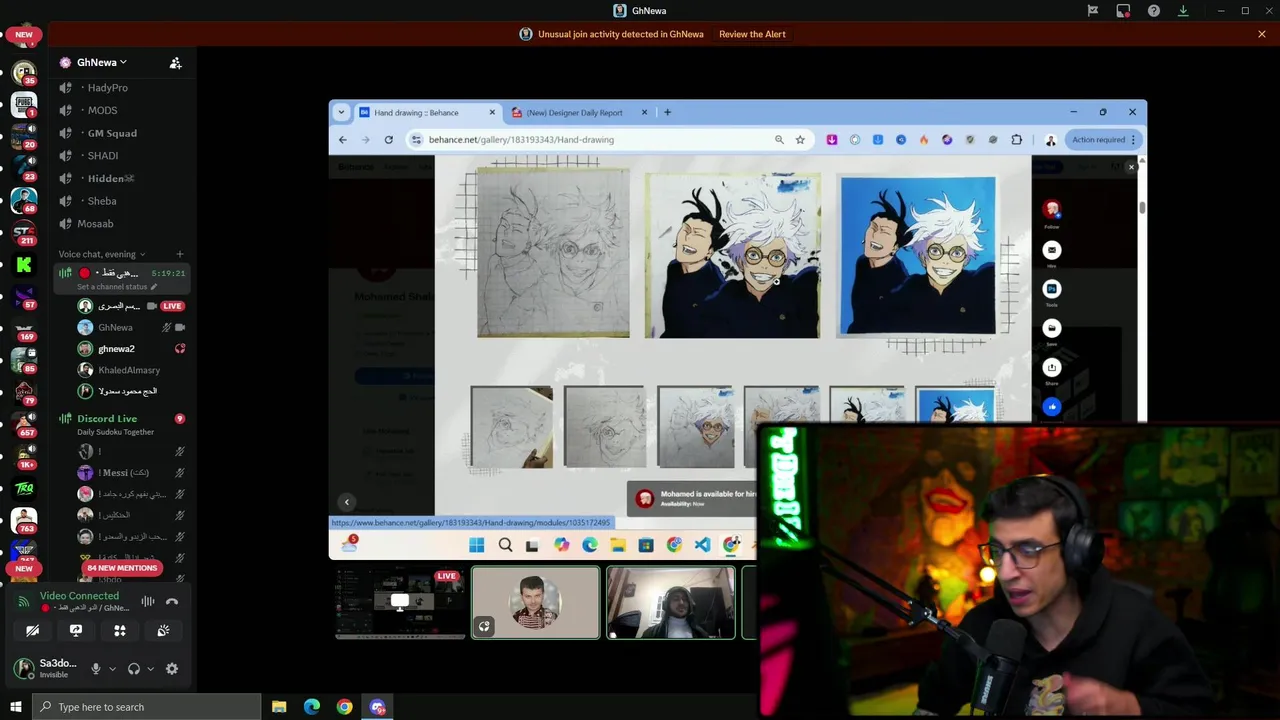Select the LIVE screen share thumbnail
The image size is (1280, 720).
tap(399, 602)
